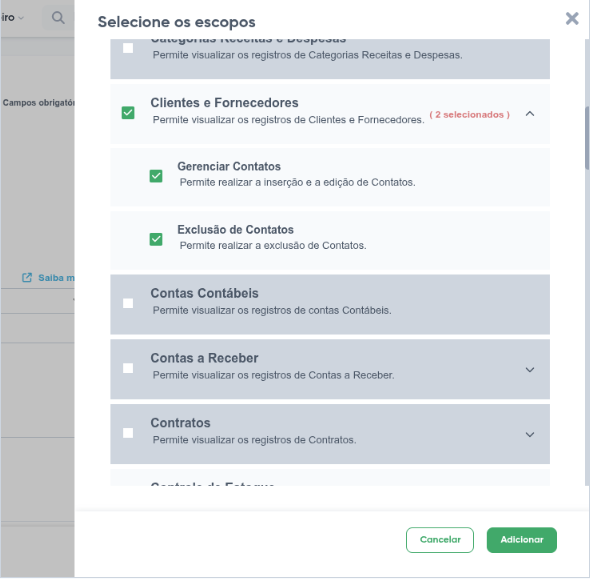Image resolution: width=590 pixels, height=579 pixels.
Task: Open the dropdown arrow in background header
Action: click(x=21, y=18)
